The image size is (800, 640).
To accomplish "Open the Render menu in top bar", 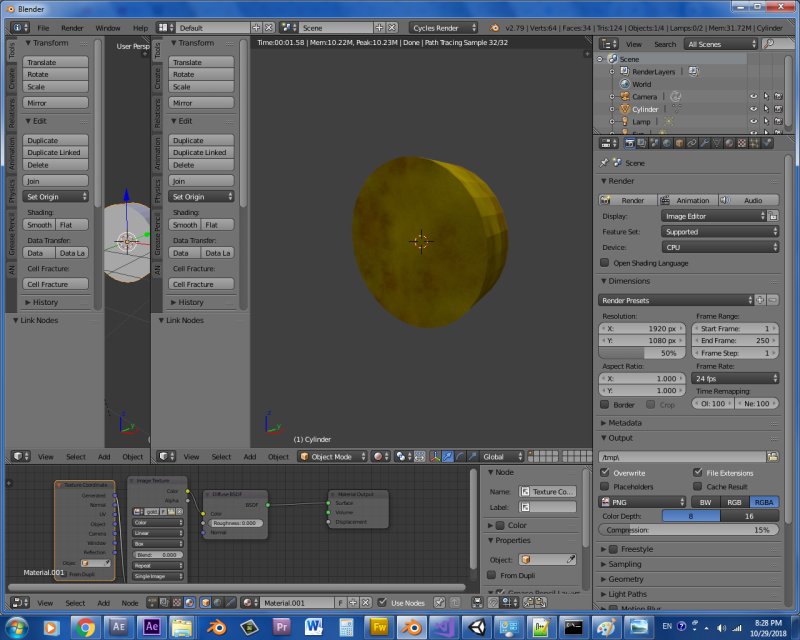I will click(72, 28).
